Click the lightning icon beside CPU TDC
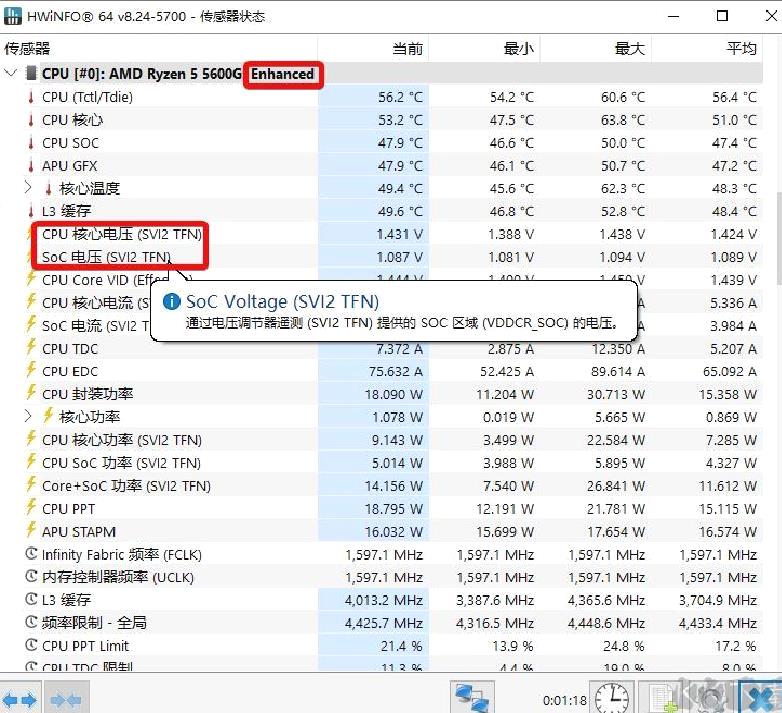782x713 pixels. [x=31, y=347]
